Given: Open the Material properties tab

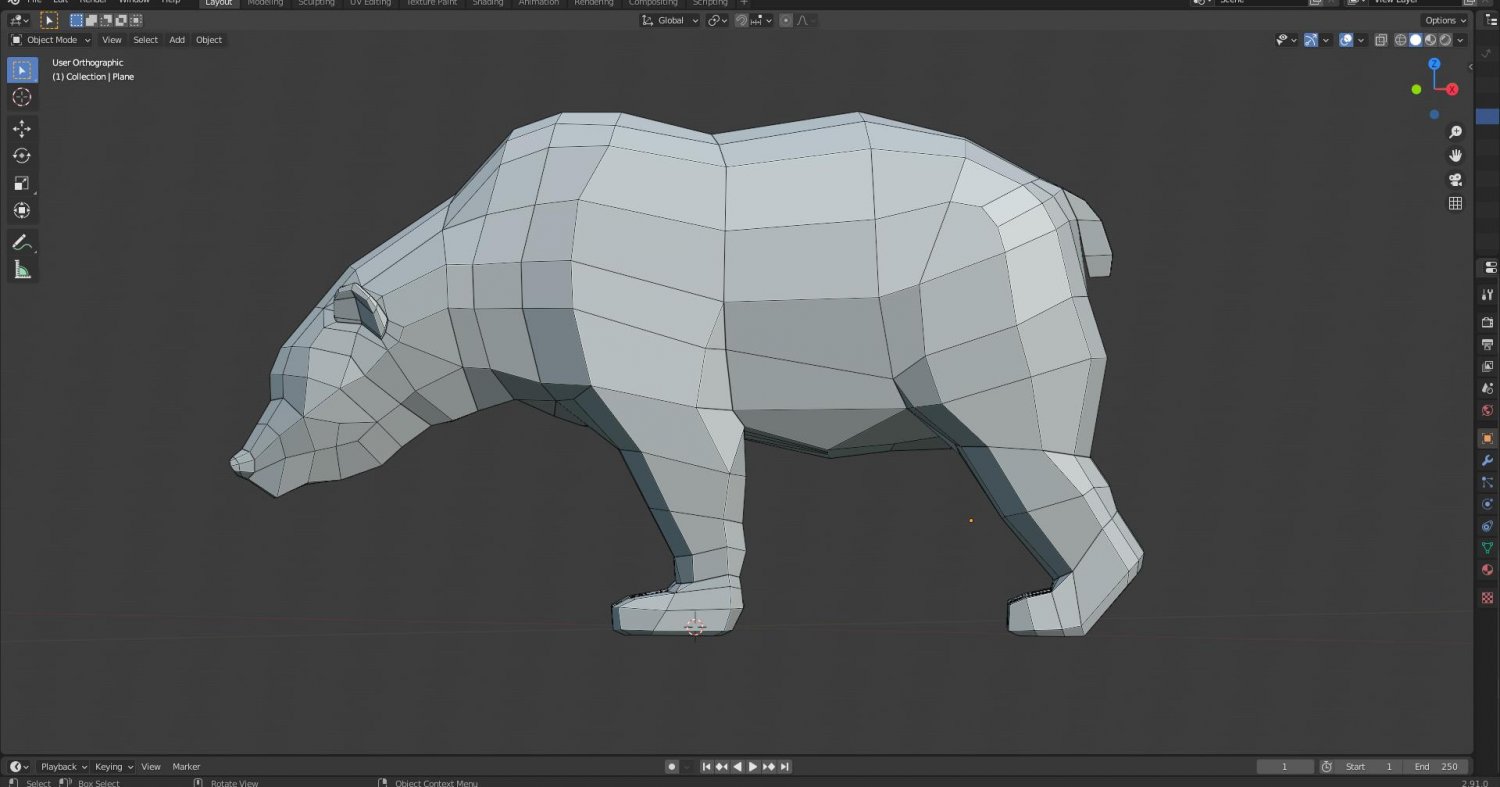Looking at the screenshot, I should tap(1487, 570).
